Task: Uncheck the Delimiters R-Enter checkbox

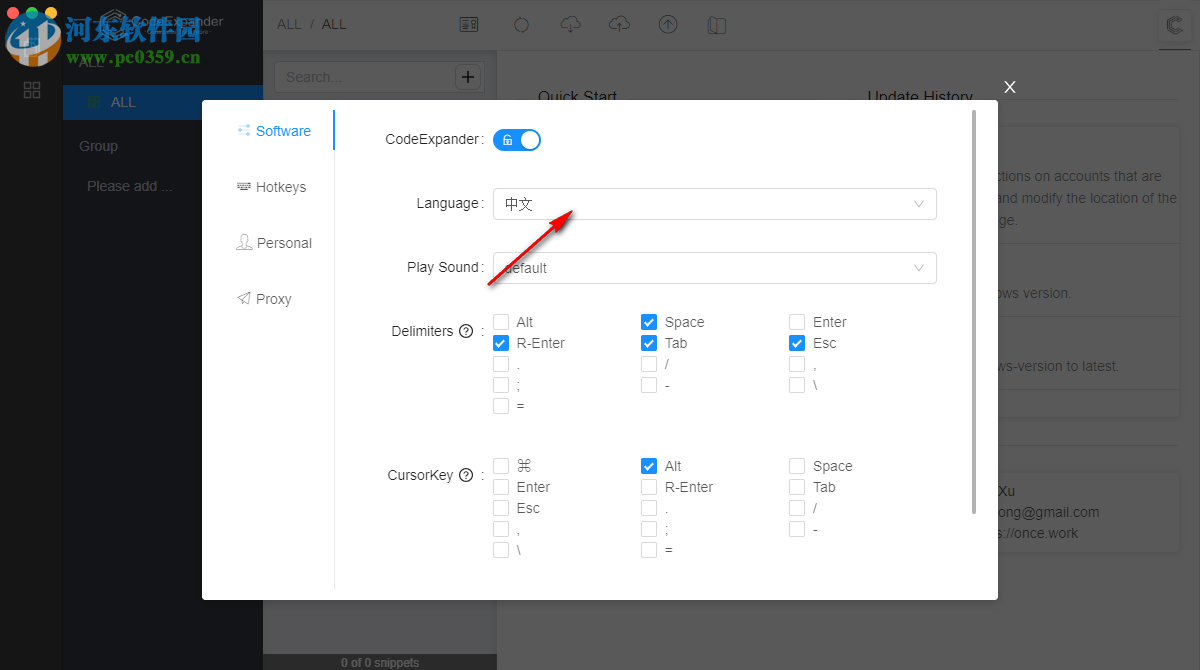Action: [501, 343]
